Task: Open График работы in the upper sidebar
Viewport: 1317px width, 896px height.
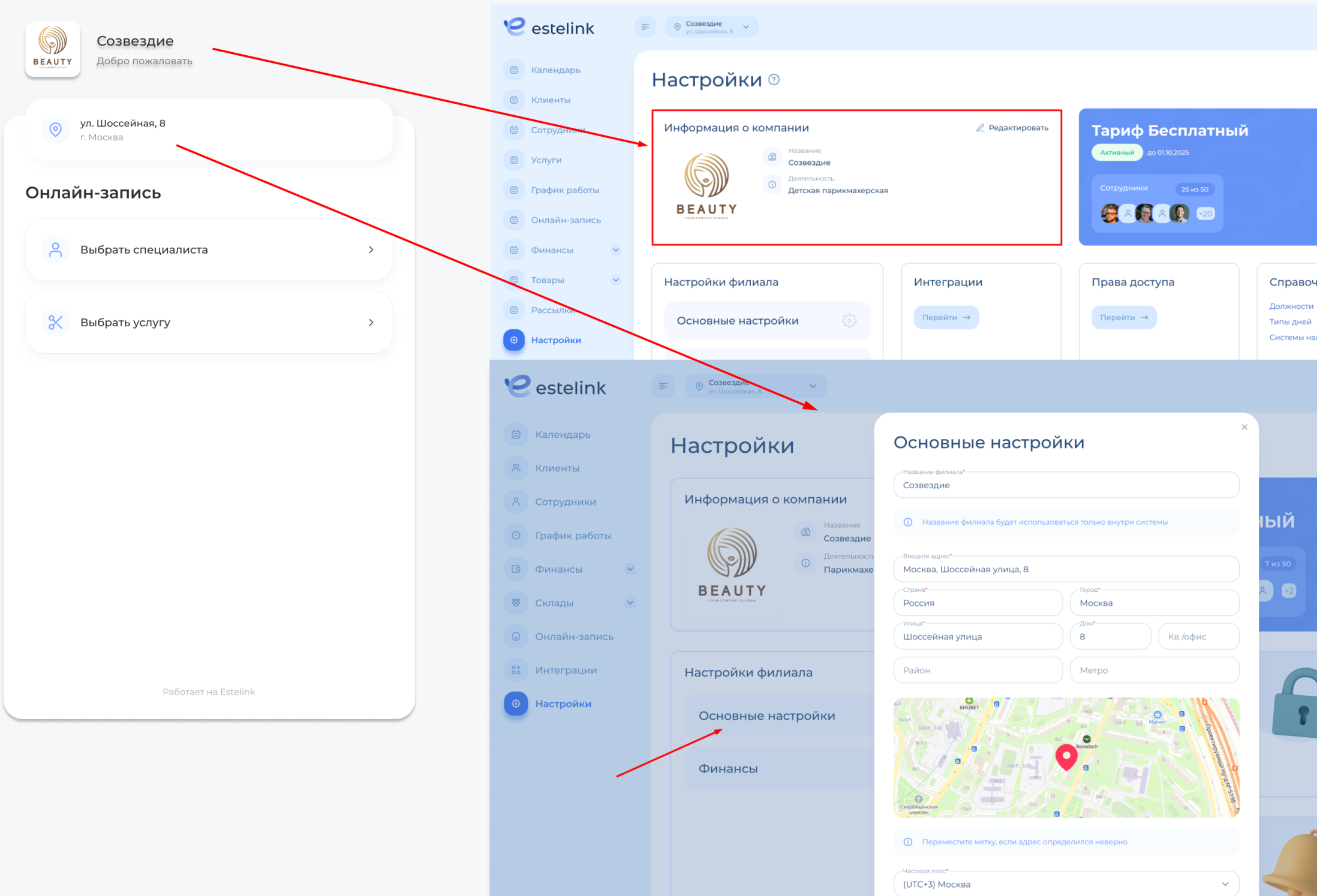Action: pos(564,190)
